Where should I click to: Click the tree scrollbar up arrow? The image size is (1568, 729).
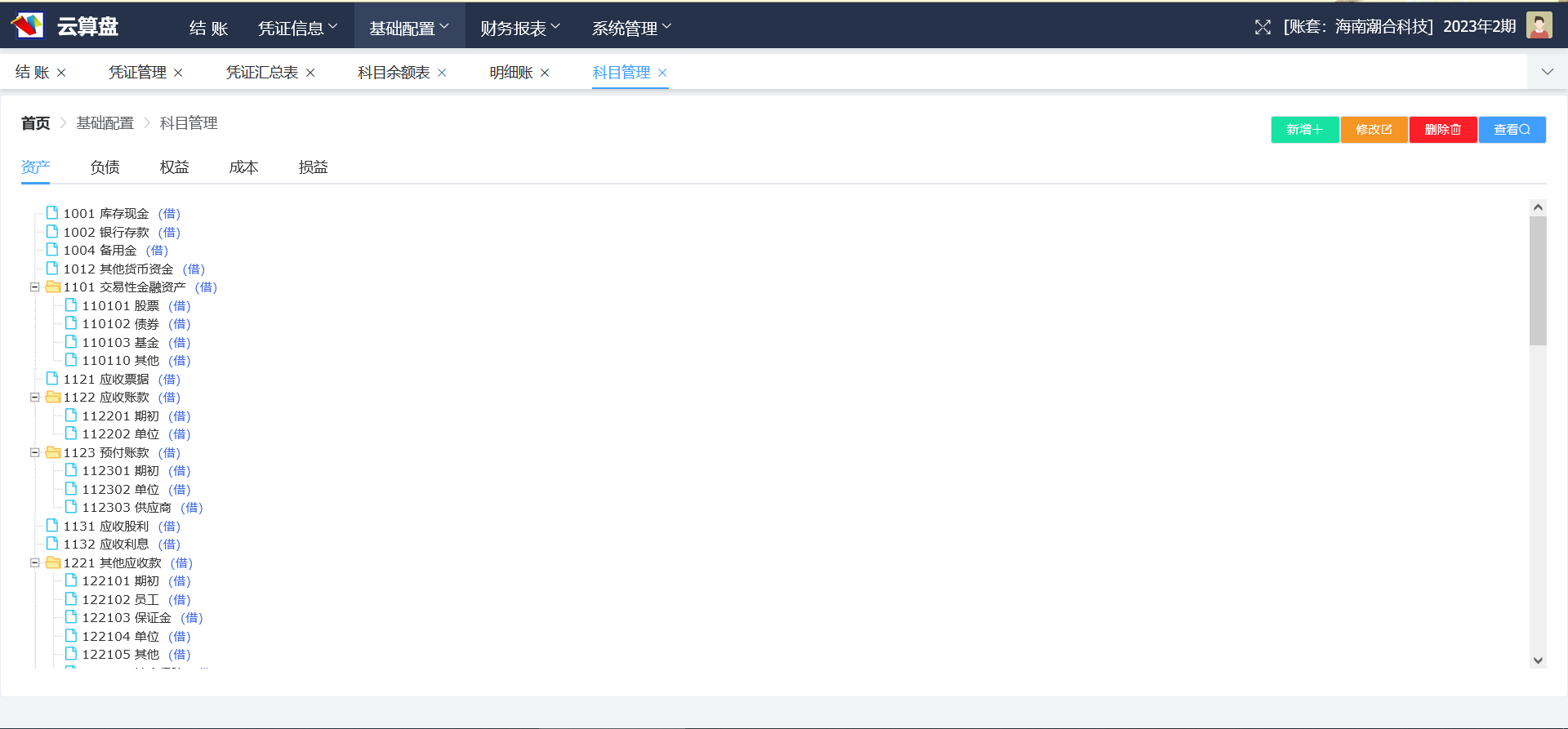tap(1538, 207)
